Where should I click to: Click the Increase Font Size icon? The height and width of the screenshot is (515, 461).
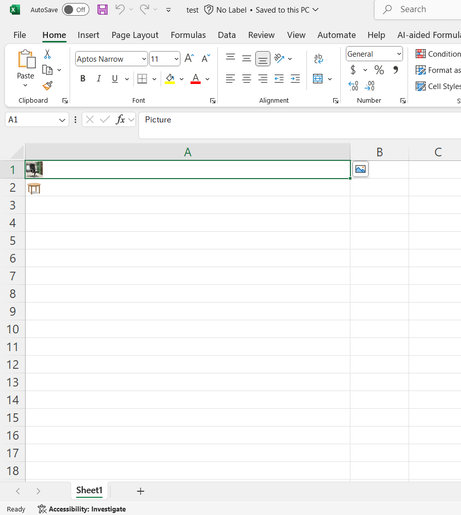point(189,58)
